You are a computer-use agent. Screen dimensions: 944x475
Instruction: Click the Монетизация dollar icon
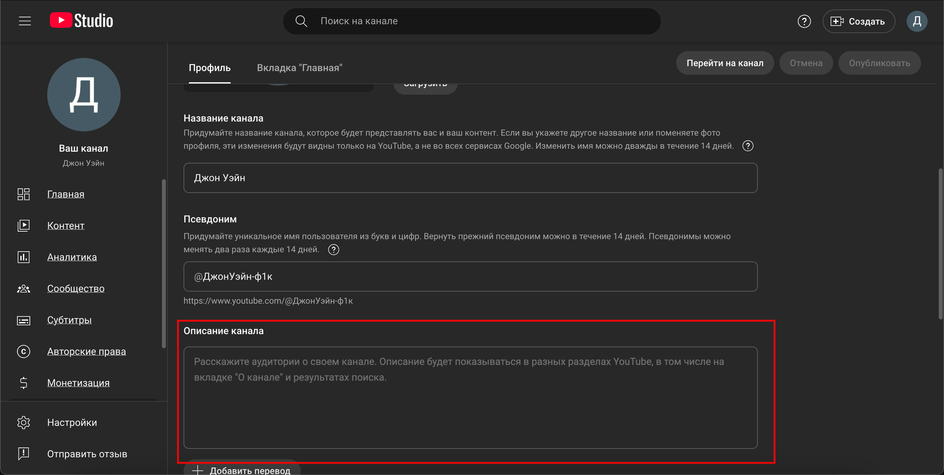pyautogui.click(x=23, y=383)
